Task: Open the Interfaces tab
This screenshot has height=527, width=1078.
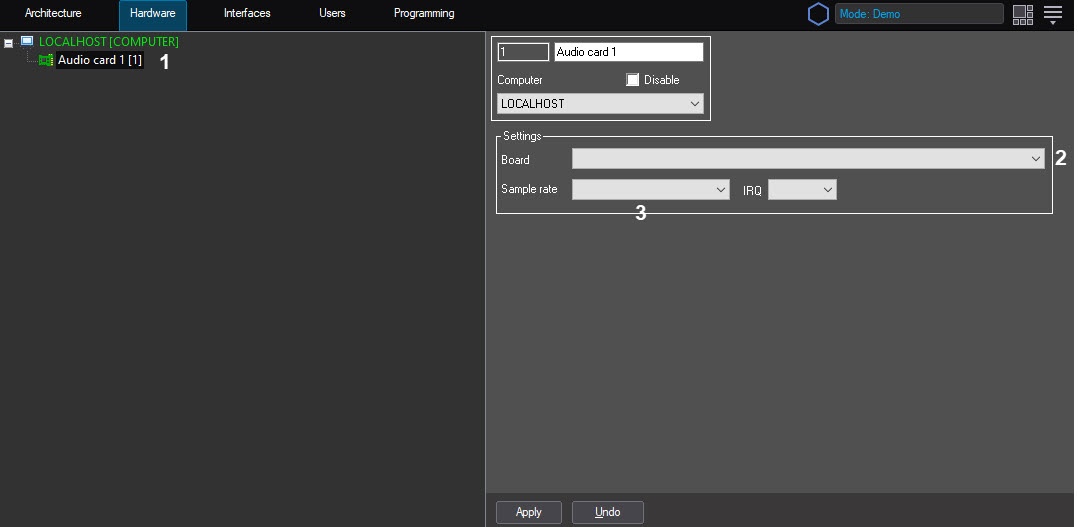Action: pos(247,13)
